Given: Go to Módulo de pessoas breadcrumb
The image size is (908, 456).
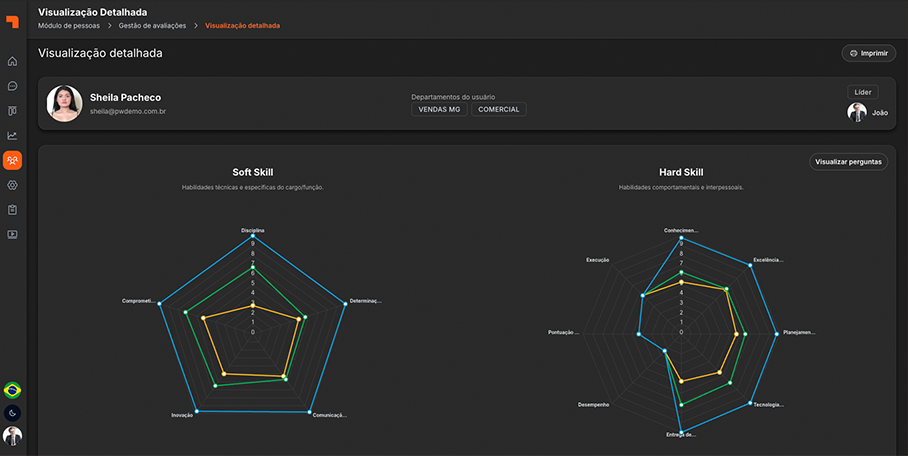Looking at the screenshot, I should click(x=69, y=25).
